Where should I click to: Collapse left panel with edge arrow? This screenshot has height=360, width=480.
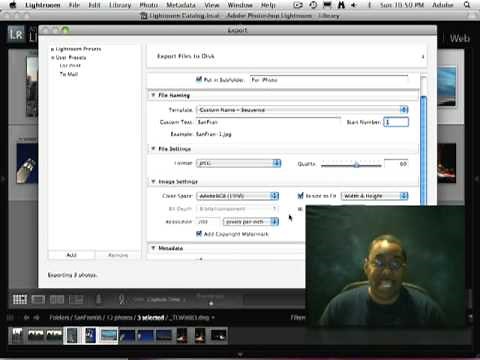[3, 179]
